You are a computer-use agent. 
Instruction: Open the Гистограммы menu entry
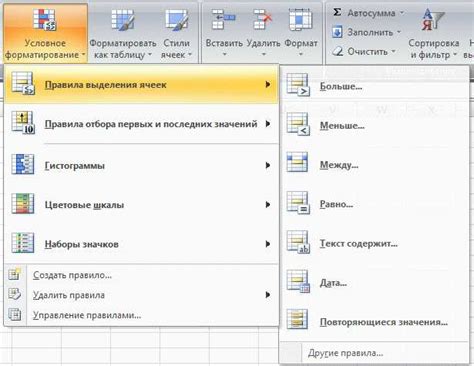tap(141, 165)
